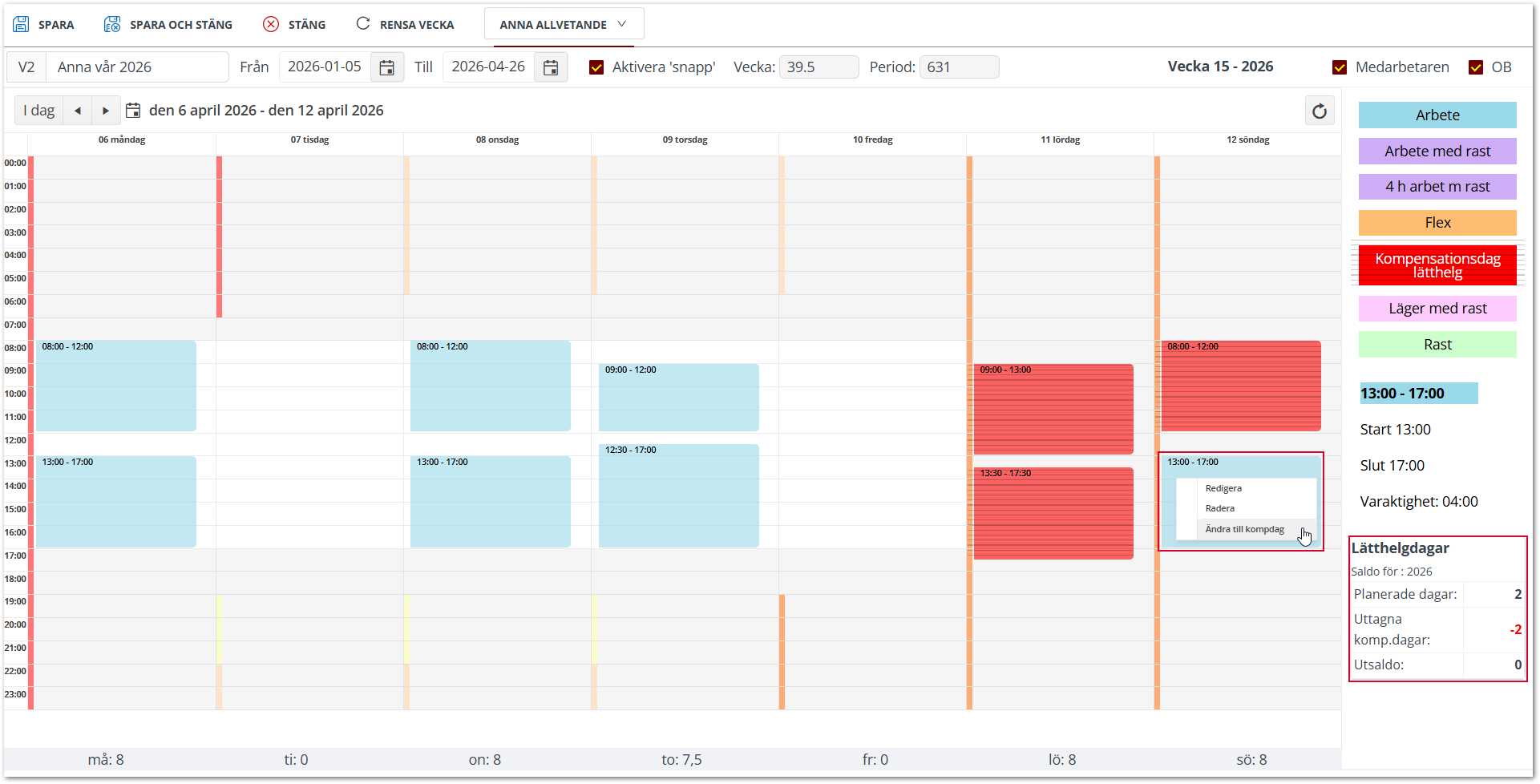Select the Kompensationsdag lätthelg swatch
This screenshot has height=784, width=1540.
(1437, 265)
